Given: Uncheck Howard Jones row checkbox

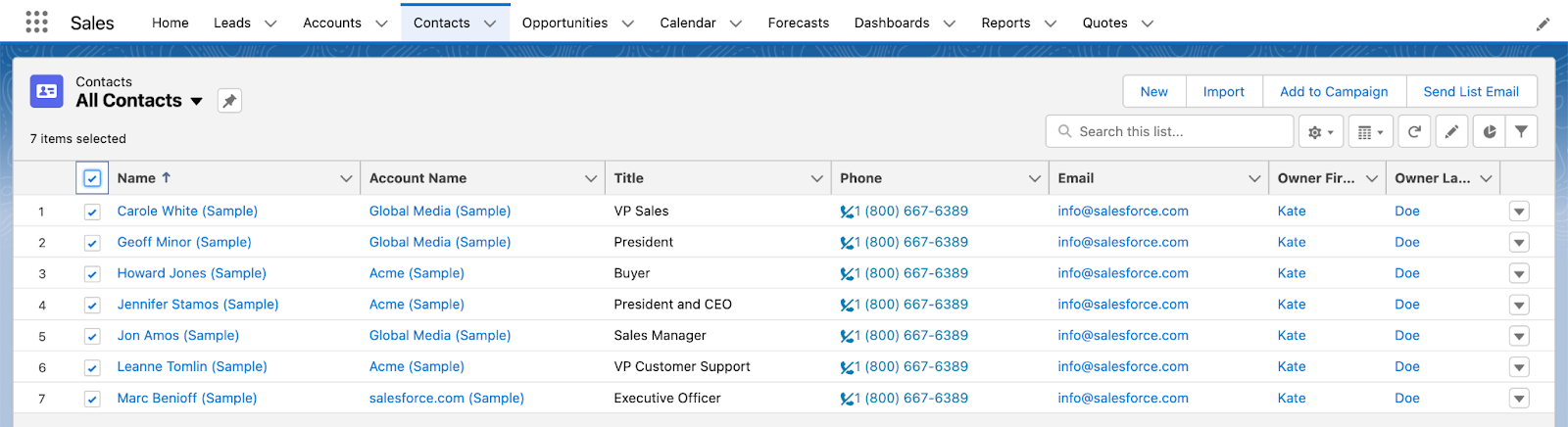Looking at the screenshot, I should point(92,274).
